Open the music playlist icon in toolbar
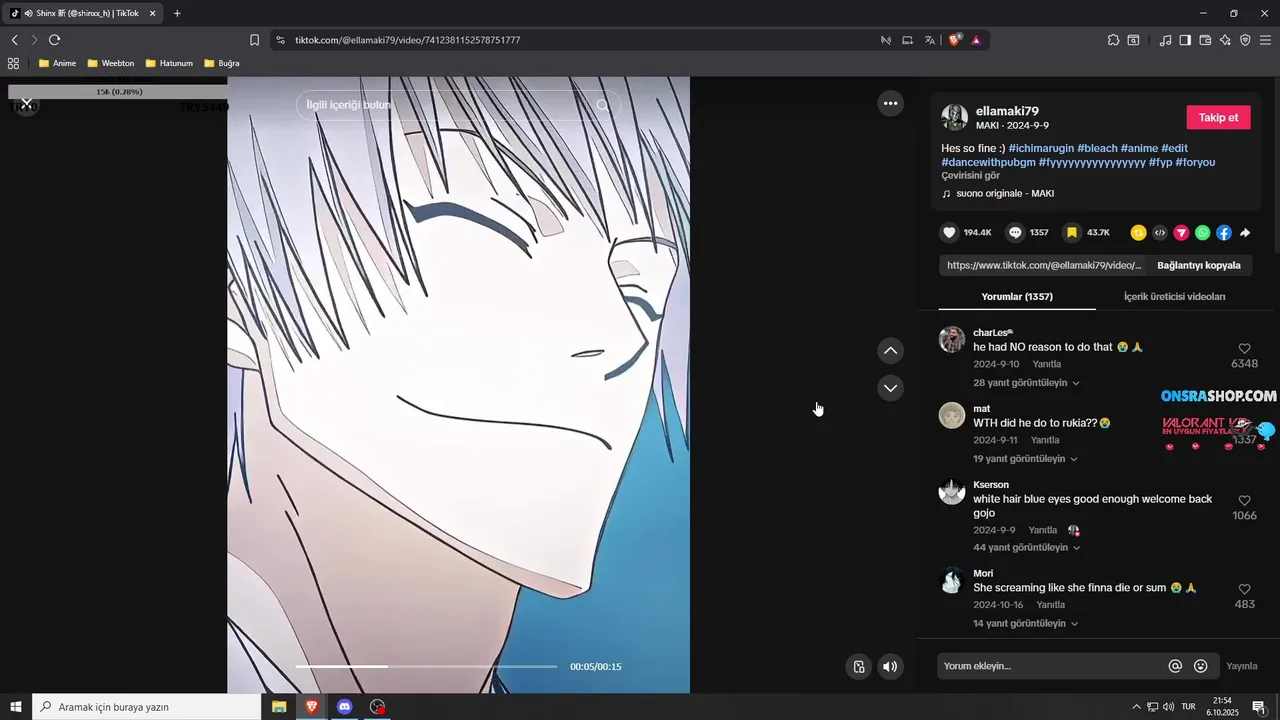 pos(1165,40)
